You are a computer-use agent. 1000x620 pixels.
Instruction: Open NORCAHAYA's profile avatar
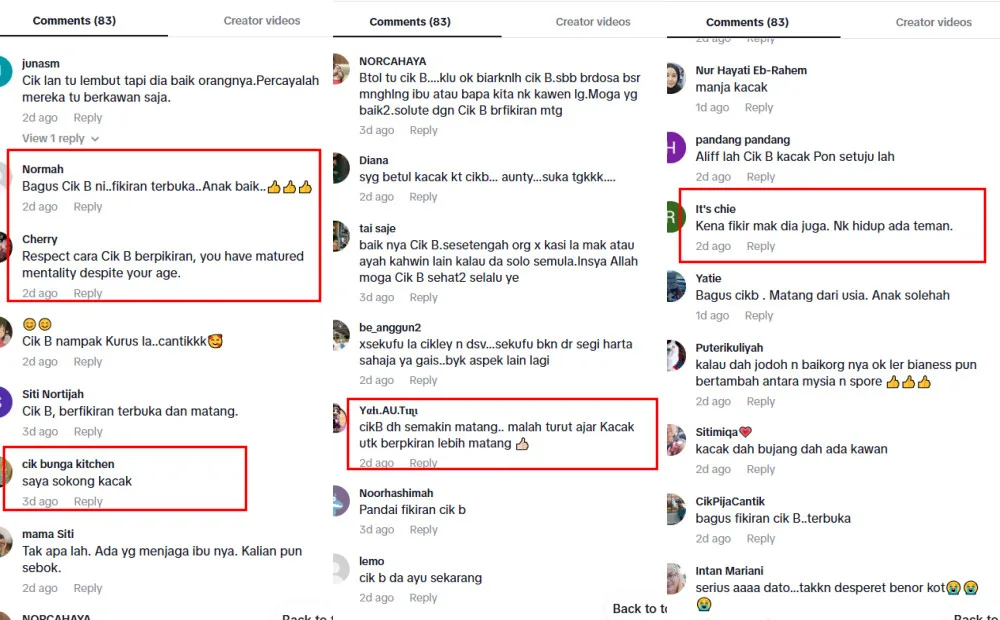click(x=341, y=69)
